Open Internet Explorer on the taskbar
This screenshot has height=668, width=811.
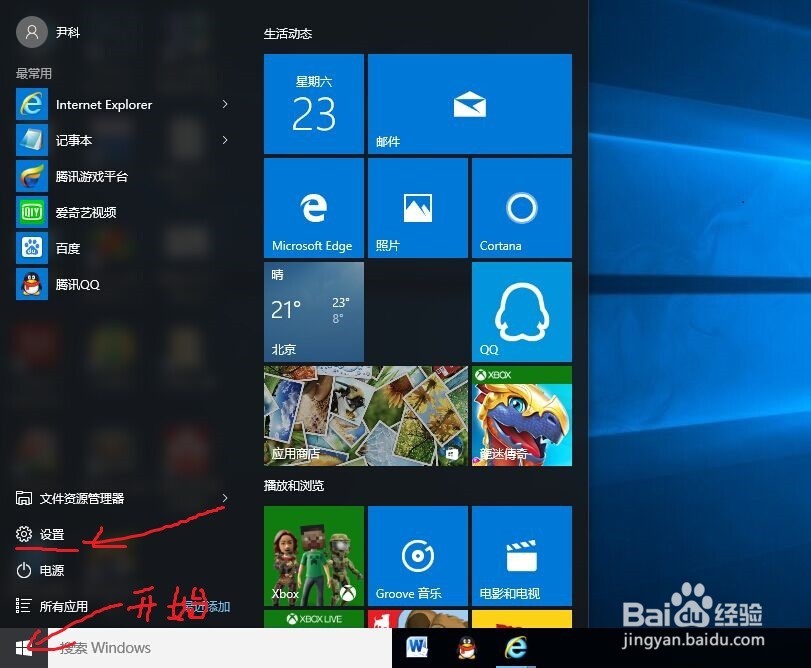pos(516,647)
